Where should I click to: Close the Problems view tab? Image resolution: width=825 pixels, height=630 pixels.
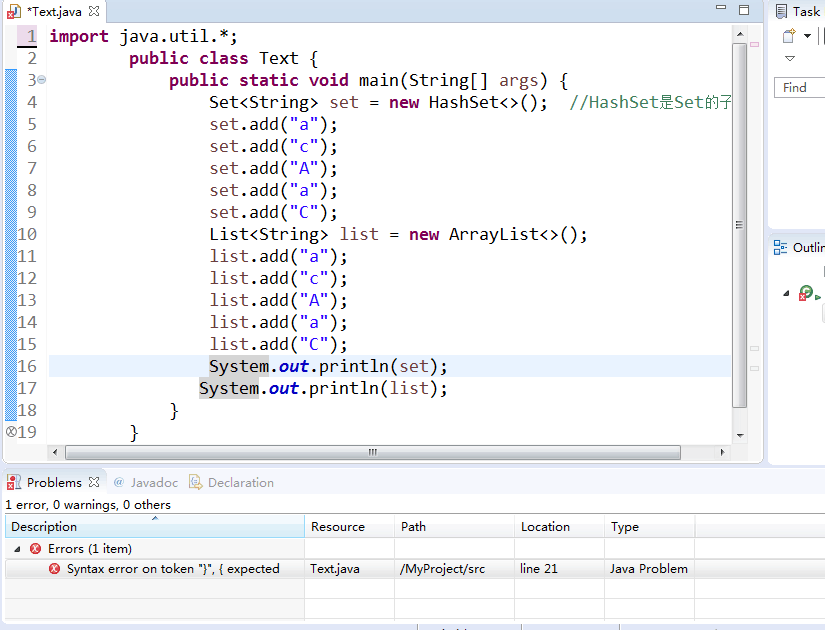coord(94,482)
